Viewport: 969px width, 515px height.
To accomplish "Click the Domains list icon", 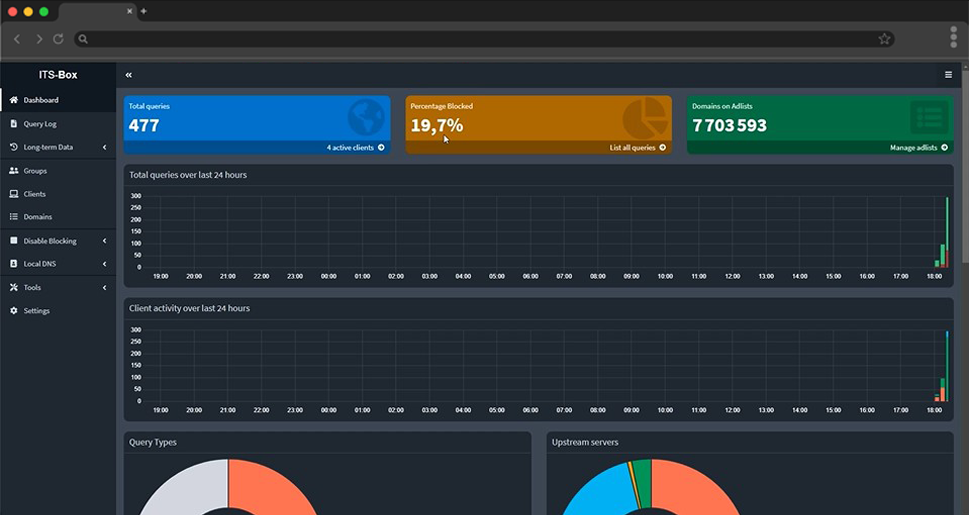I will [14, 216].
